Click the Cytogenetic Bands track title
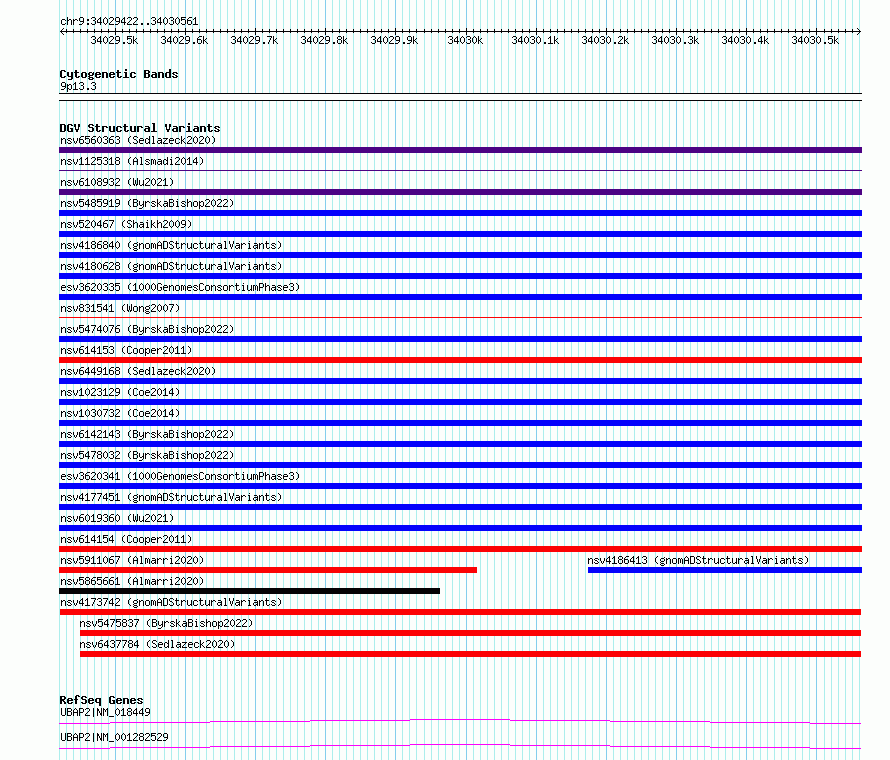The image size is (890, 760). (x=119, y=74)
